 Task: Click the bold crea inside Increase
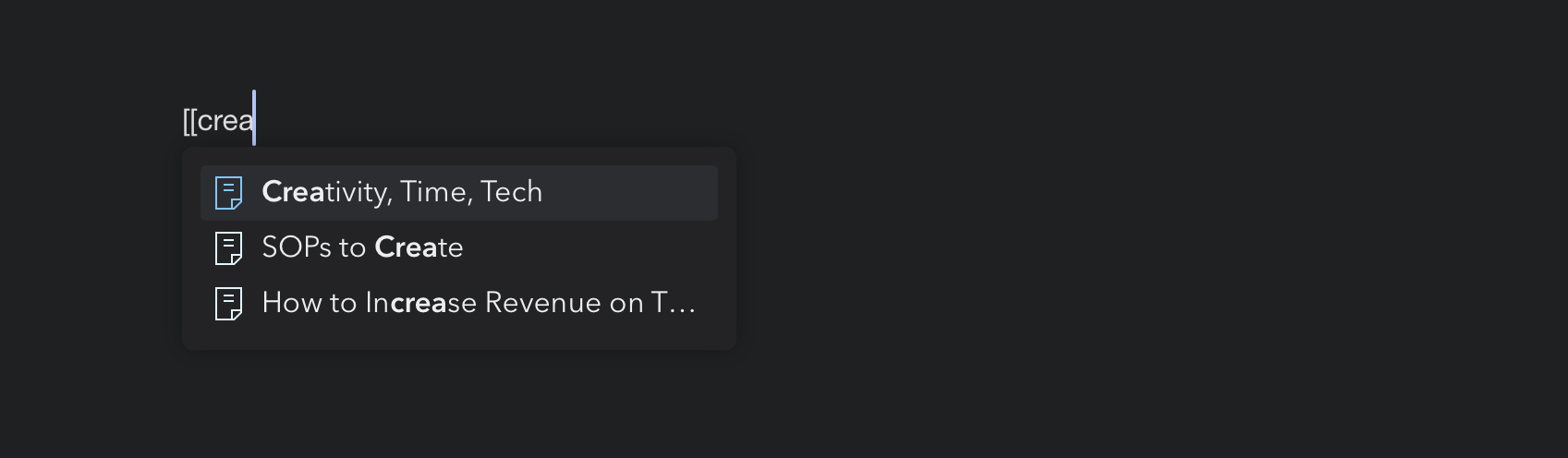419,303
